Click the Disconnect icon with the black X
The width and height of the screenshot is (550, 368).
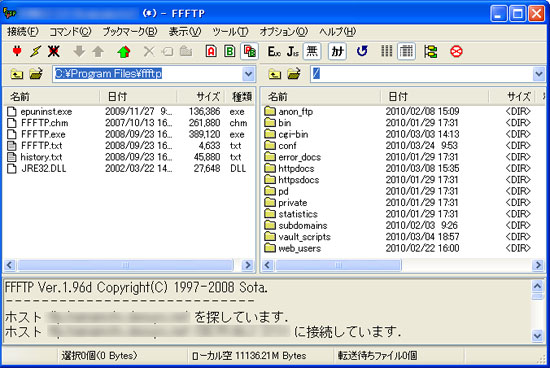click(x=54, y=52)
